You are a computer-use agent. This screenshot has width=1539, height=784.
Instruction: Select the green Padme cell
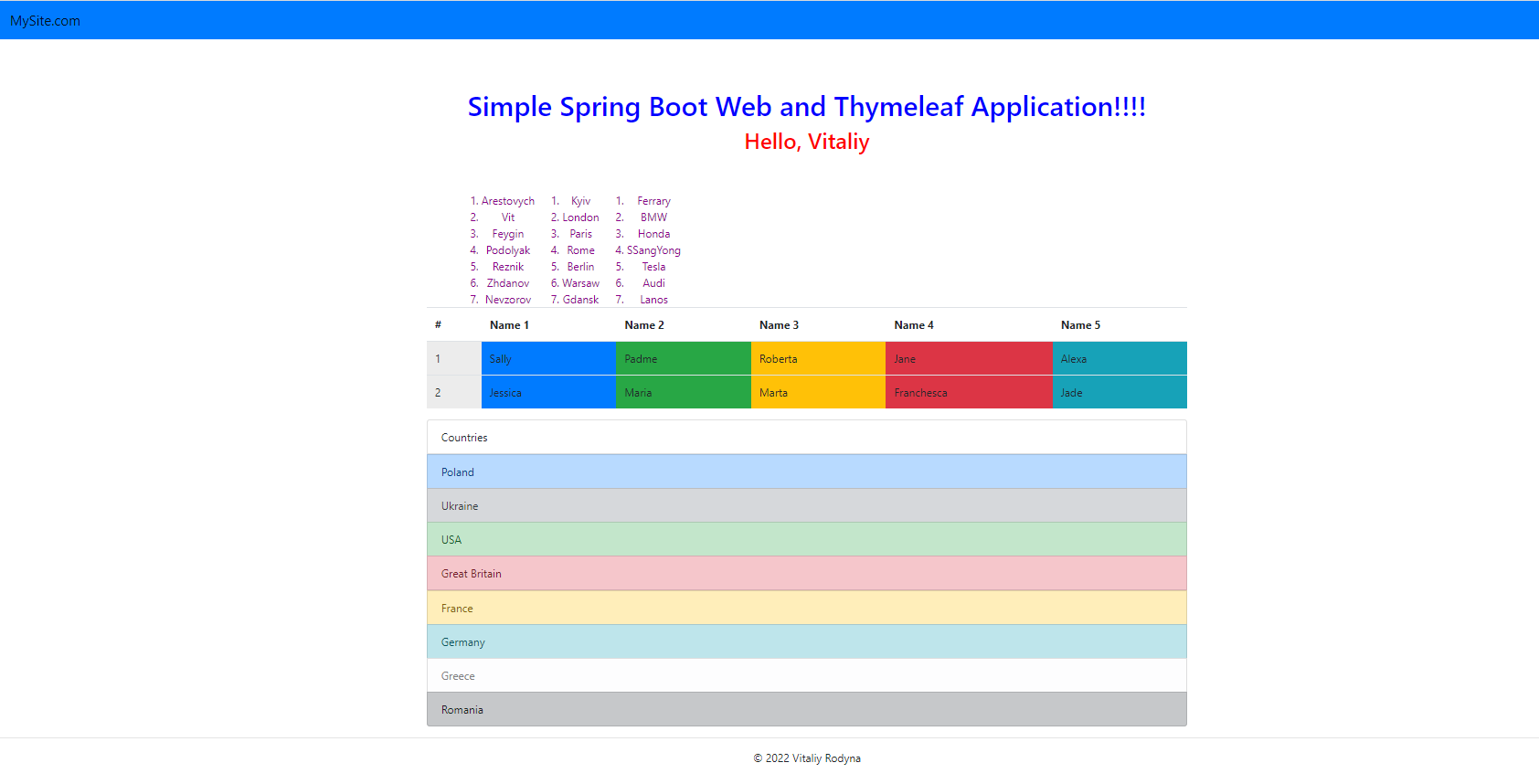pos(684,358)
